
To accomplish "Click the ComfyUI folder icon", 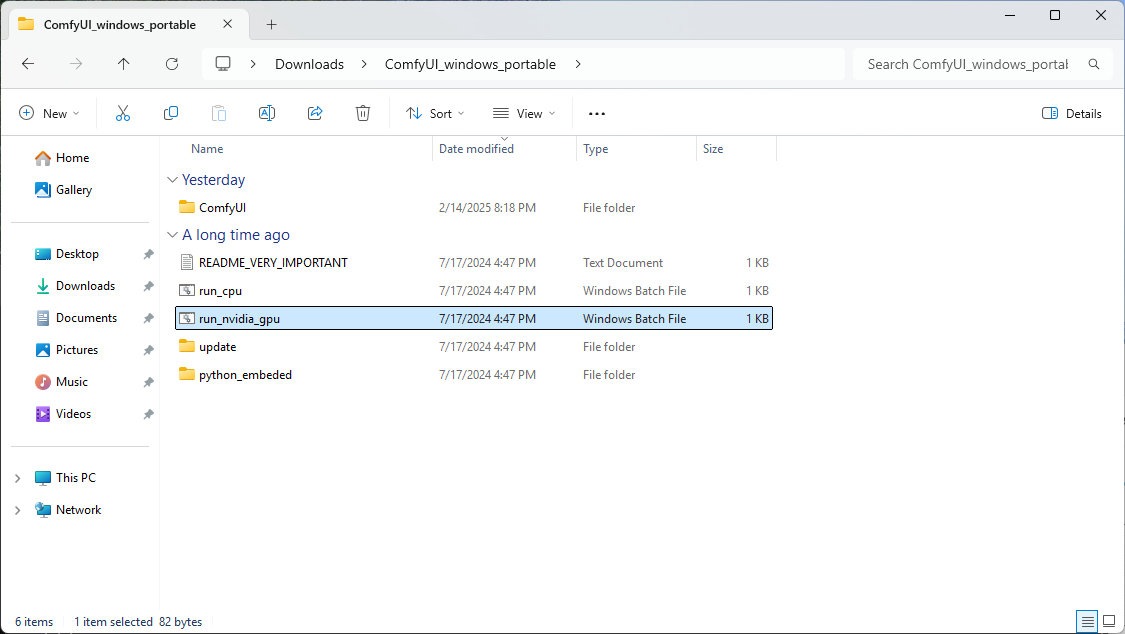I will pos(187,207).
